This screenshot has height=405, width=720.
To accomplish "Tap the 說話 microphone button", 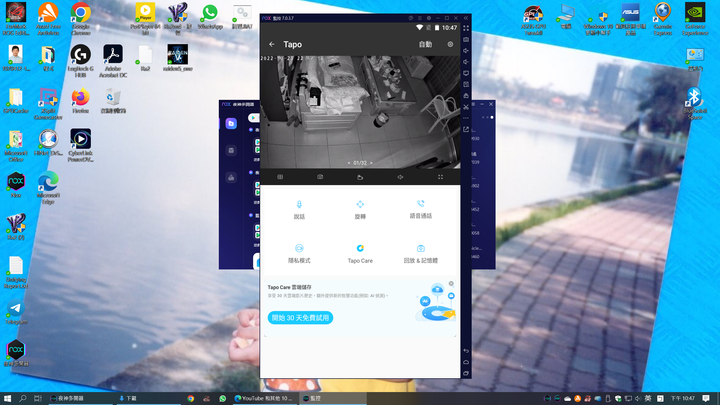I will pyautogui.click(x=299, y=209).
